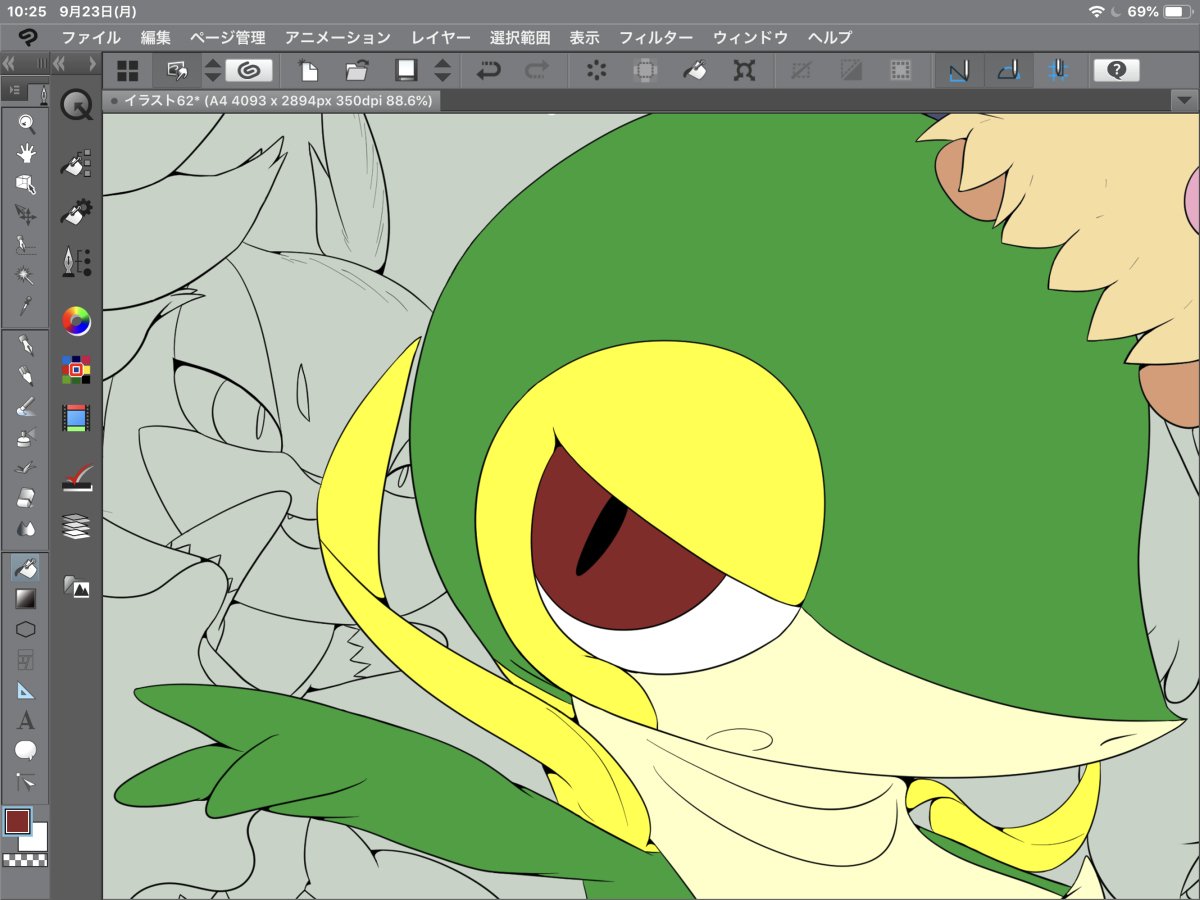Expand the stepper left of the CLIP STUDIO spiral

coord(213,70)
